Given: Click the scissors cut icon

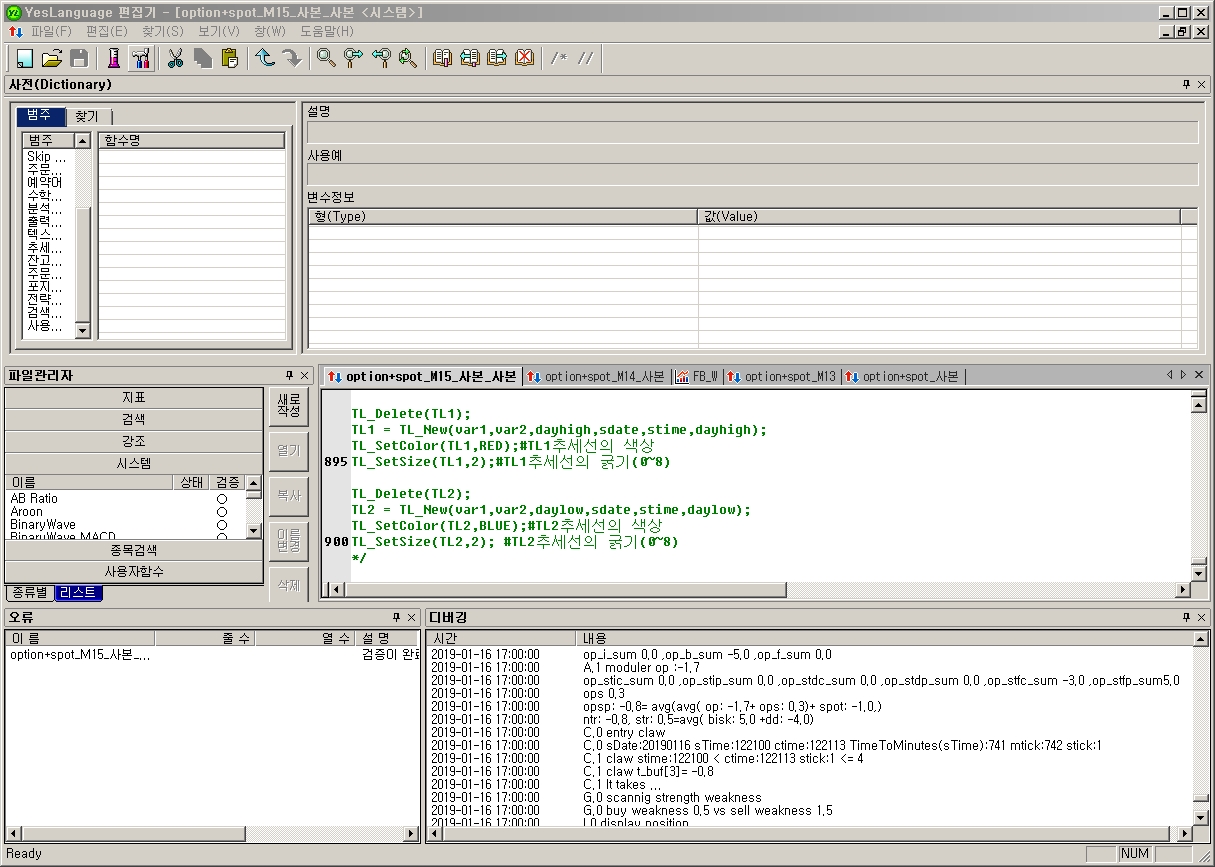Looking at the screenshot, I should click(175, 58).
